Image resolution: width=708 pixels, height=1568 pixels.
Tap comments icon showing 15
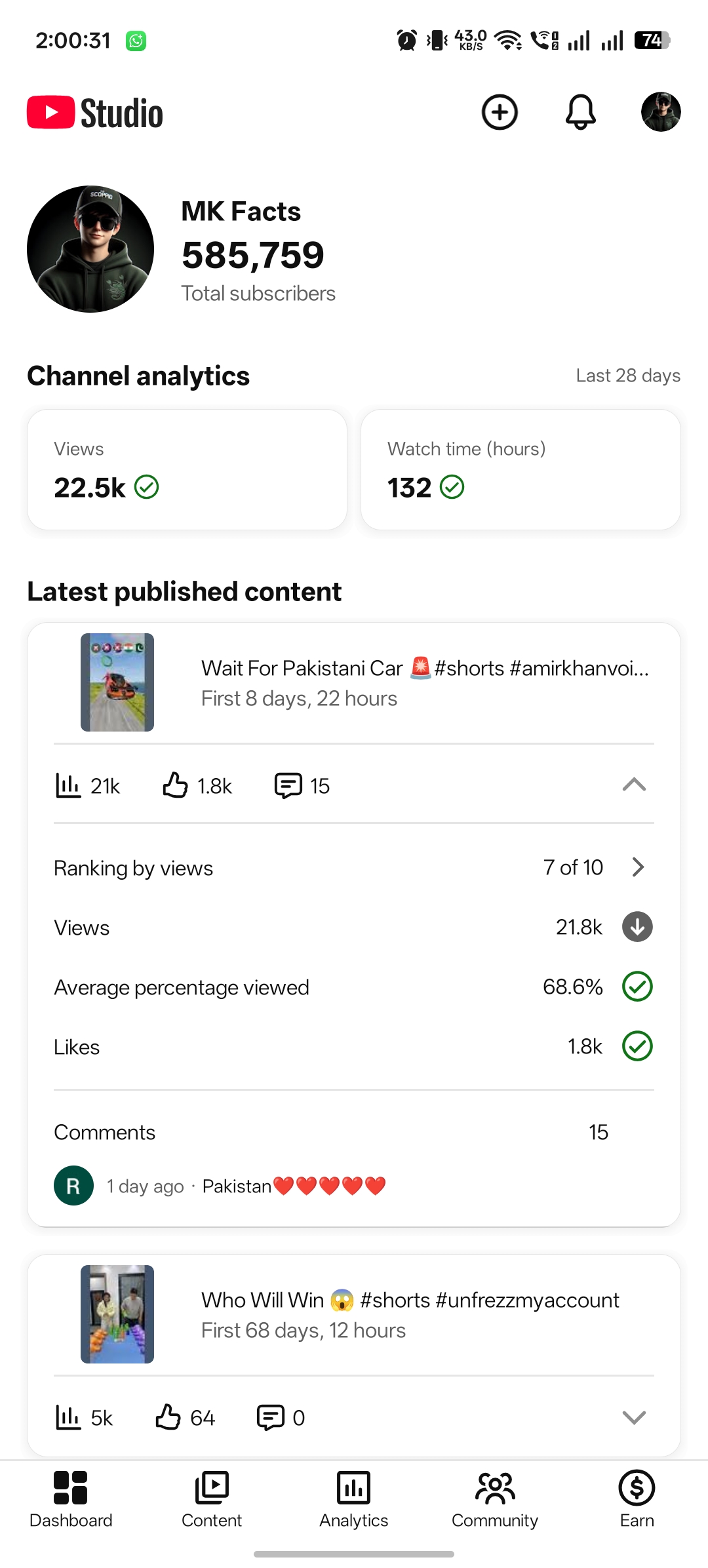(288, 785)
